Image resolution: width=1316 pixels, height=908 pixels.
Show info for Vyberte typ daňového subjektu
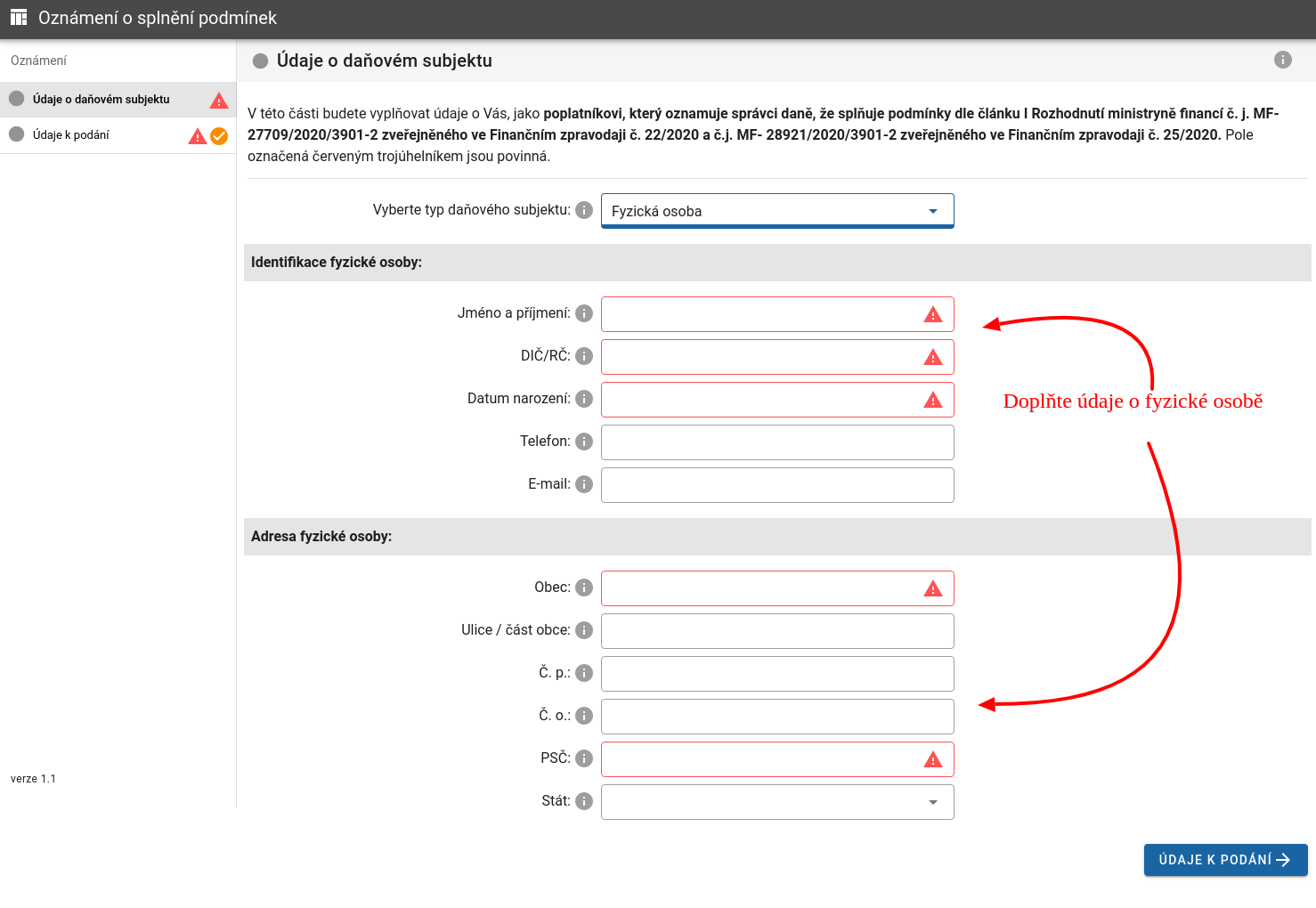[x=584, y=210]
